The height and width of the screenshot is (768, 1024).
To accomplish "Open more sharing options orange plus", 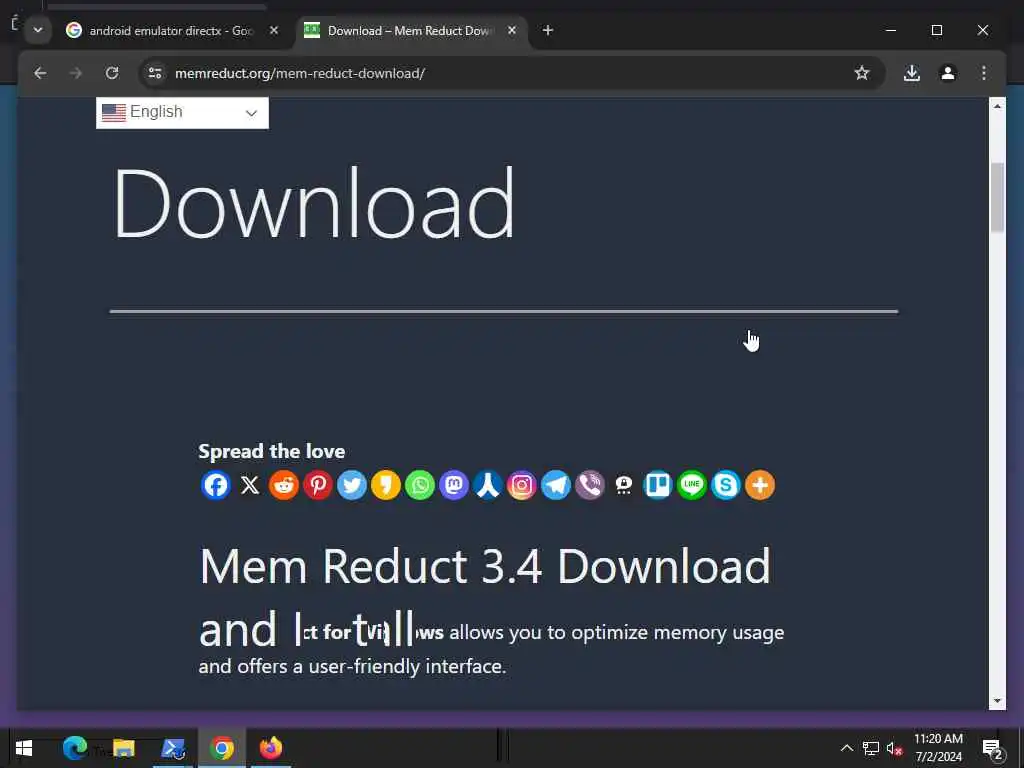I will [x=760, y=485].
